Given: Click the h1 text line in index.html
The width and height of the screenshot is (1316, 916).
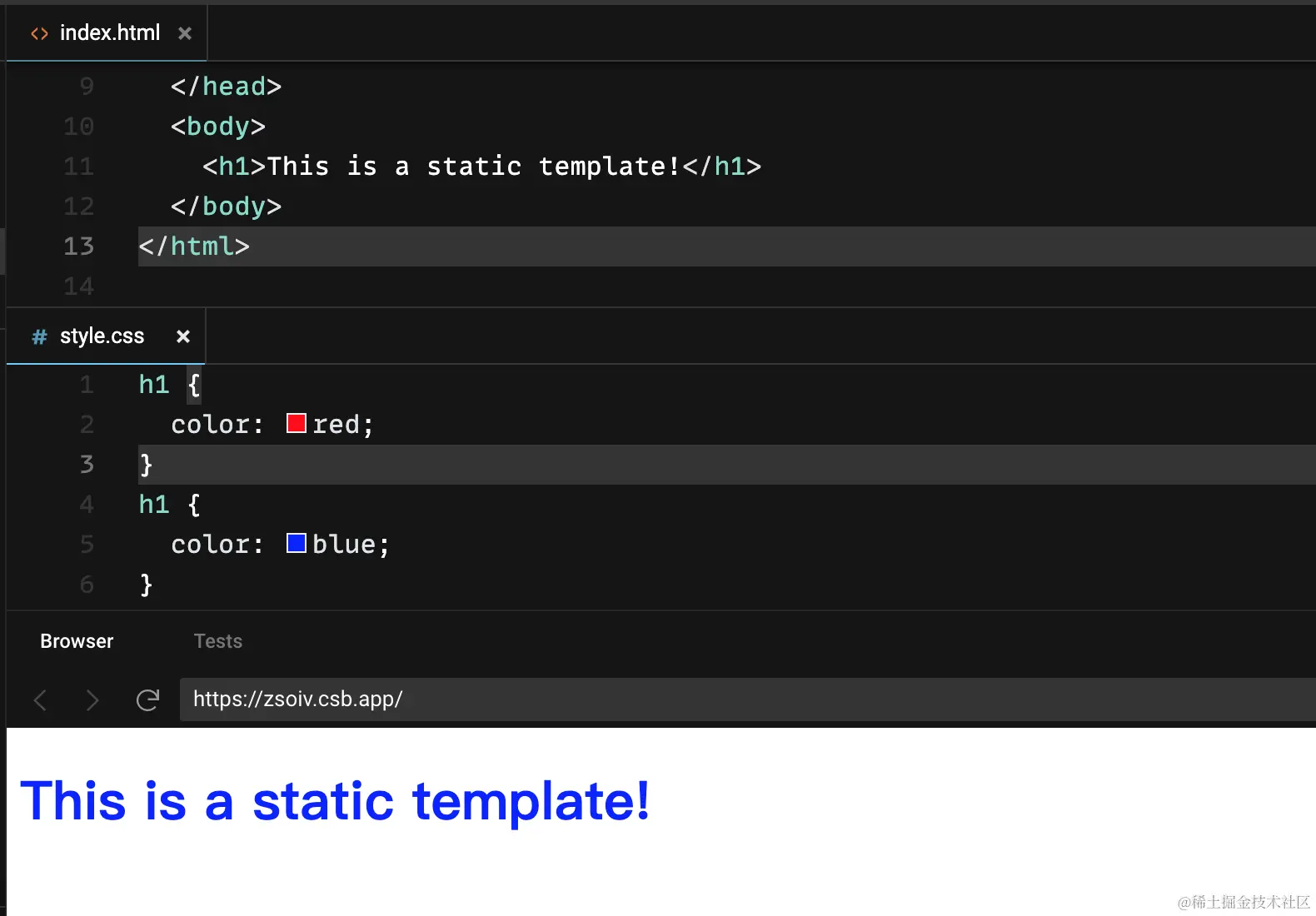Looking at the screenshot, I should tap(481, 167).
